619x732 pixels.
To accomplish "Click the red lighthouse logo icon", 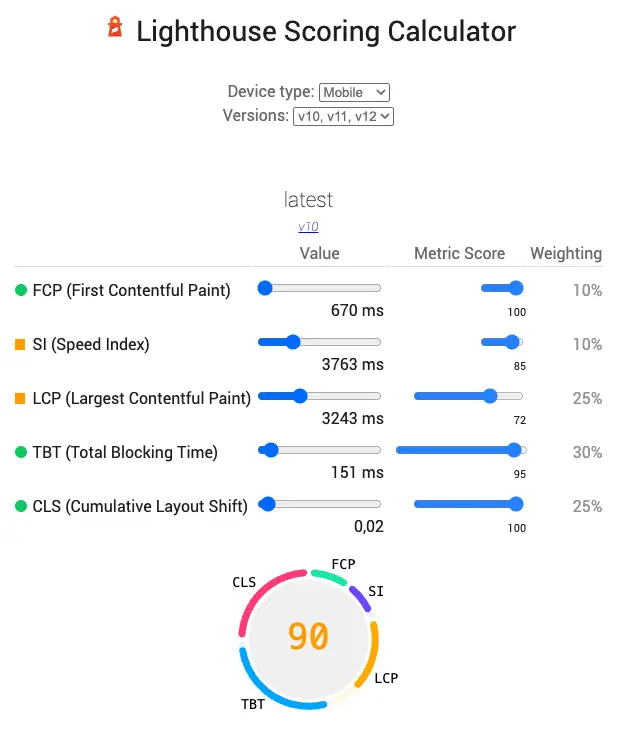I will (115, 27).
